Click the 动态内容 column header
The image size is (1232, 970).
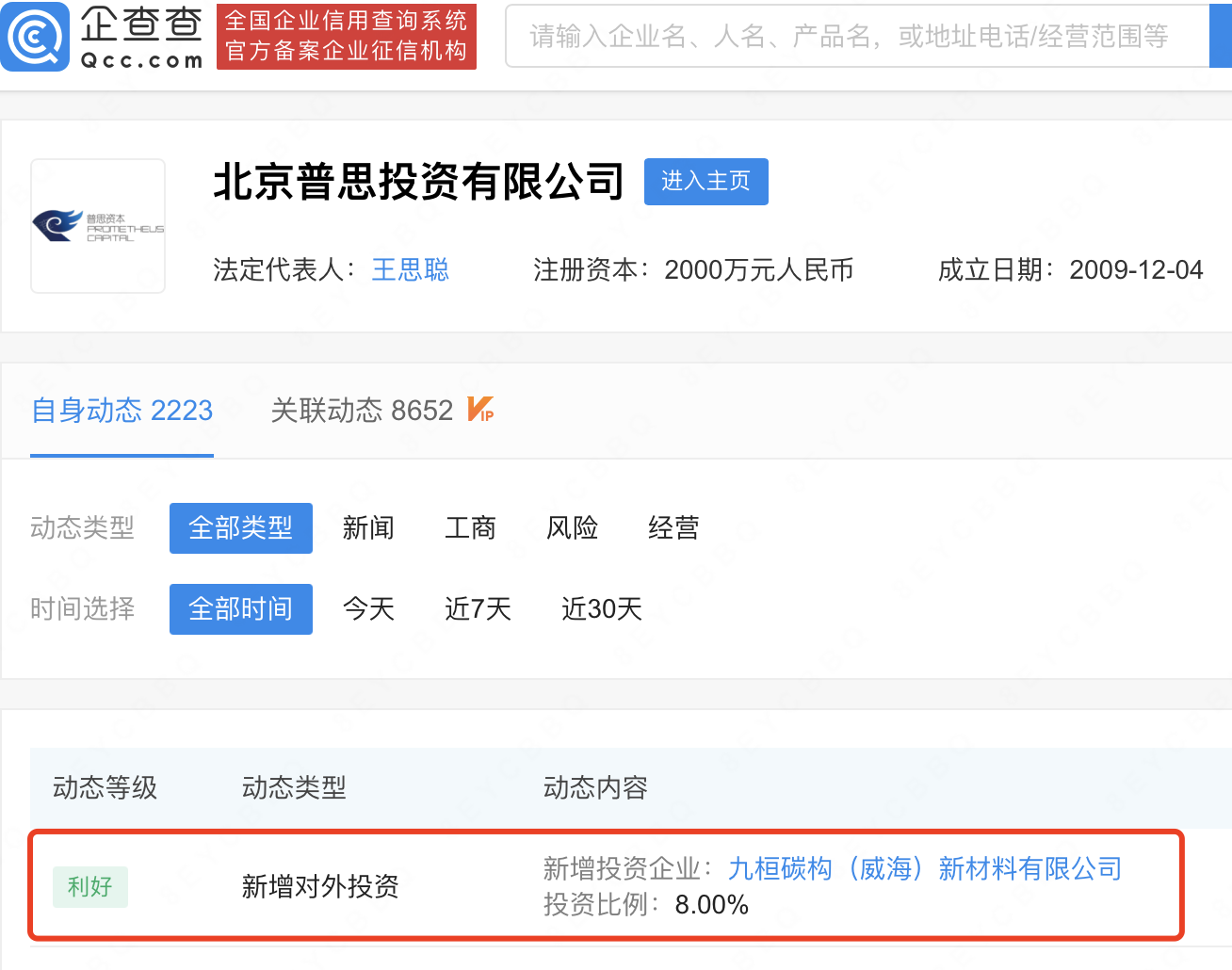tap(595, 787)
